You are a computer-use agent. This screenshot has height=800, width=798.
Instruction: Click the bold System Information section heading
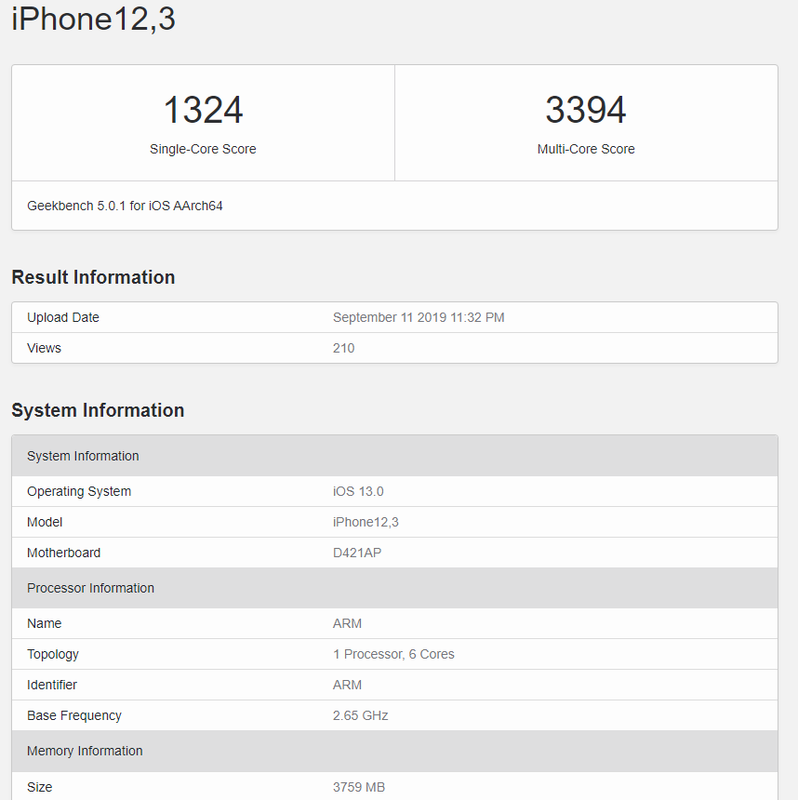click(x=98, y=410)
